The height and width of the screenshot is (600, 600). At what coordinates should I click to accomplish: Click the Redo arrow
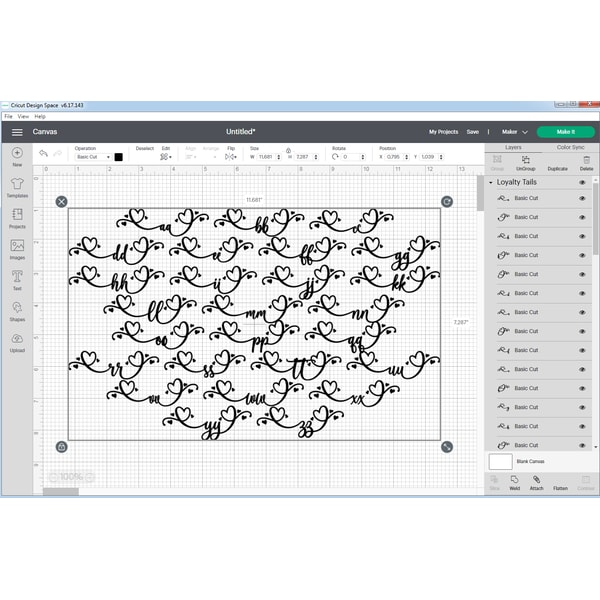point(57,153)
